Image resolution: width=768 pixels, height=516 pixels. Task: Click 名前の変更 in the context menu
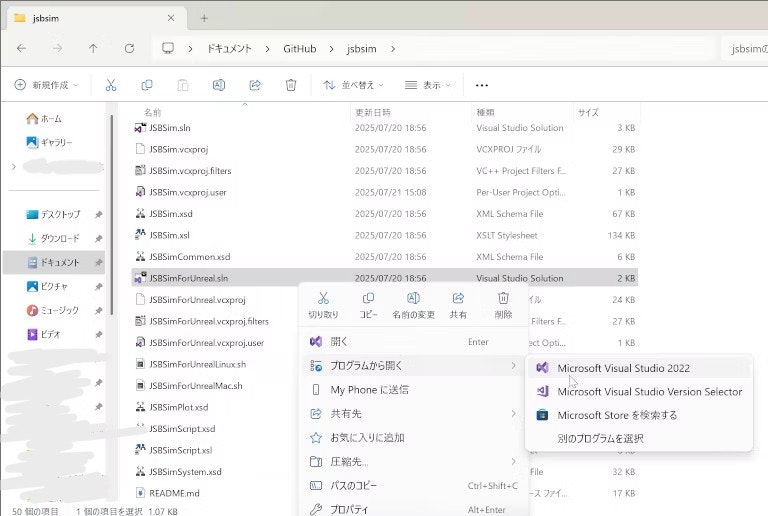(413, 305)
